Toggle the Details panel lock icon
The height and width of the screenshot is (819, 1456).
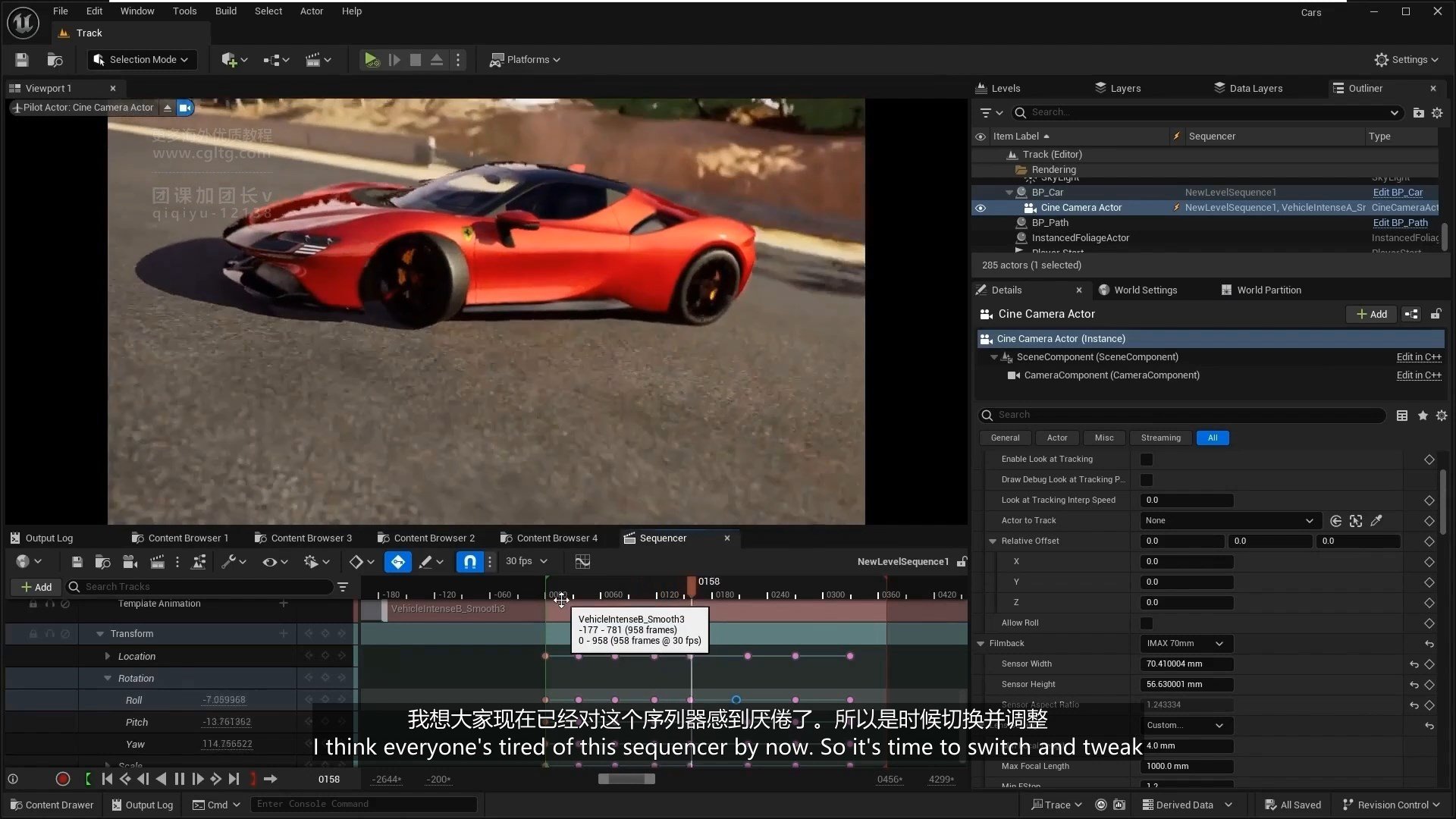1436,314
